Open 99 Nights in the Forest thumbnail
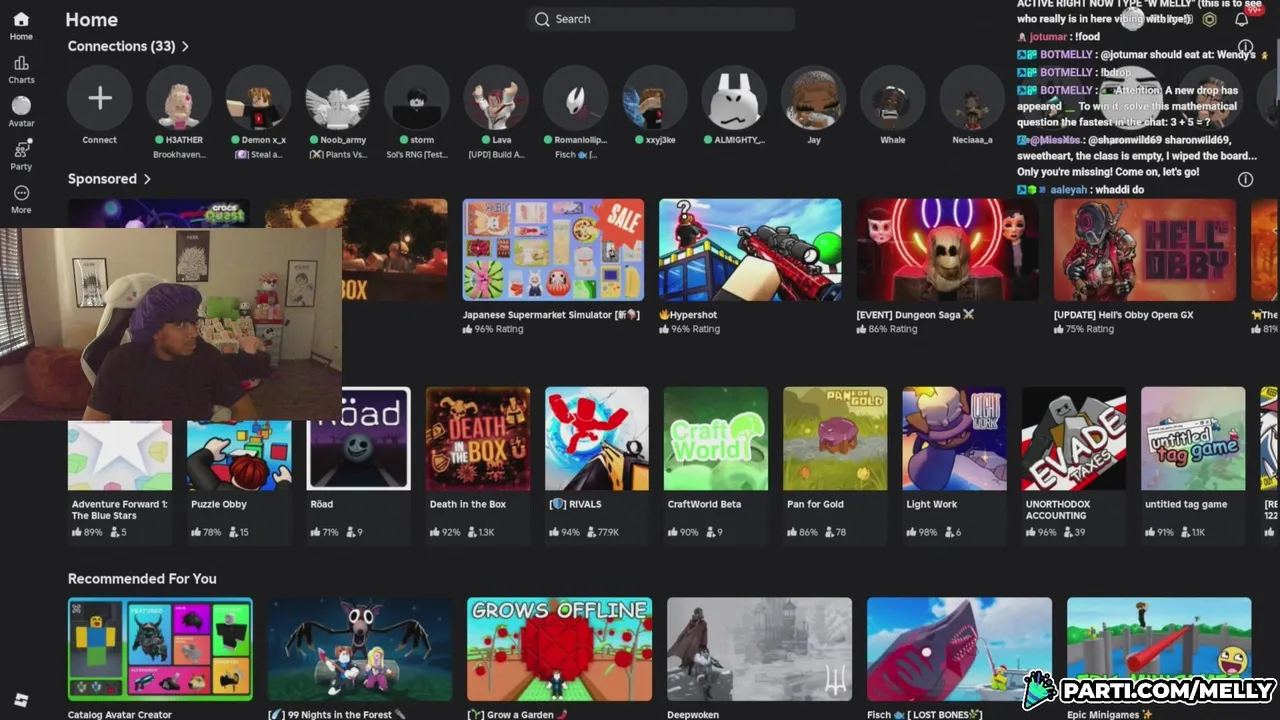The height and width of the screenshot is (720, 1280). pyautogui.click(x=360, y=649)
